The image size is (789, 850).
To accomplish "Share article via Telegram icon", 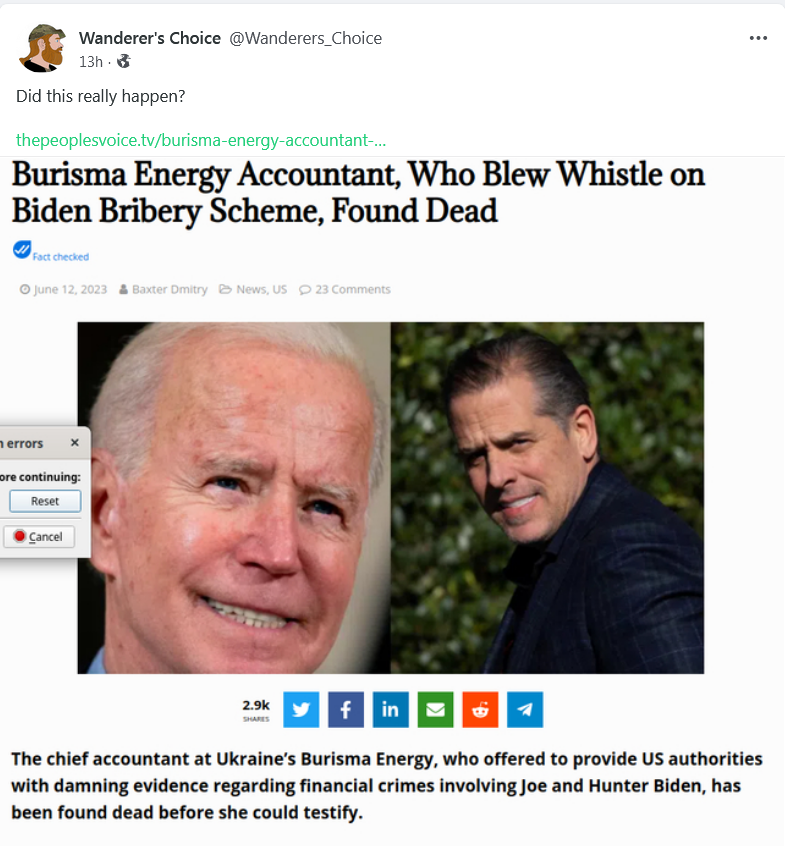I will point(527,712).
